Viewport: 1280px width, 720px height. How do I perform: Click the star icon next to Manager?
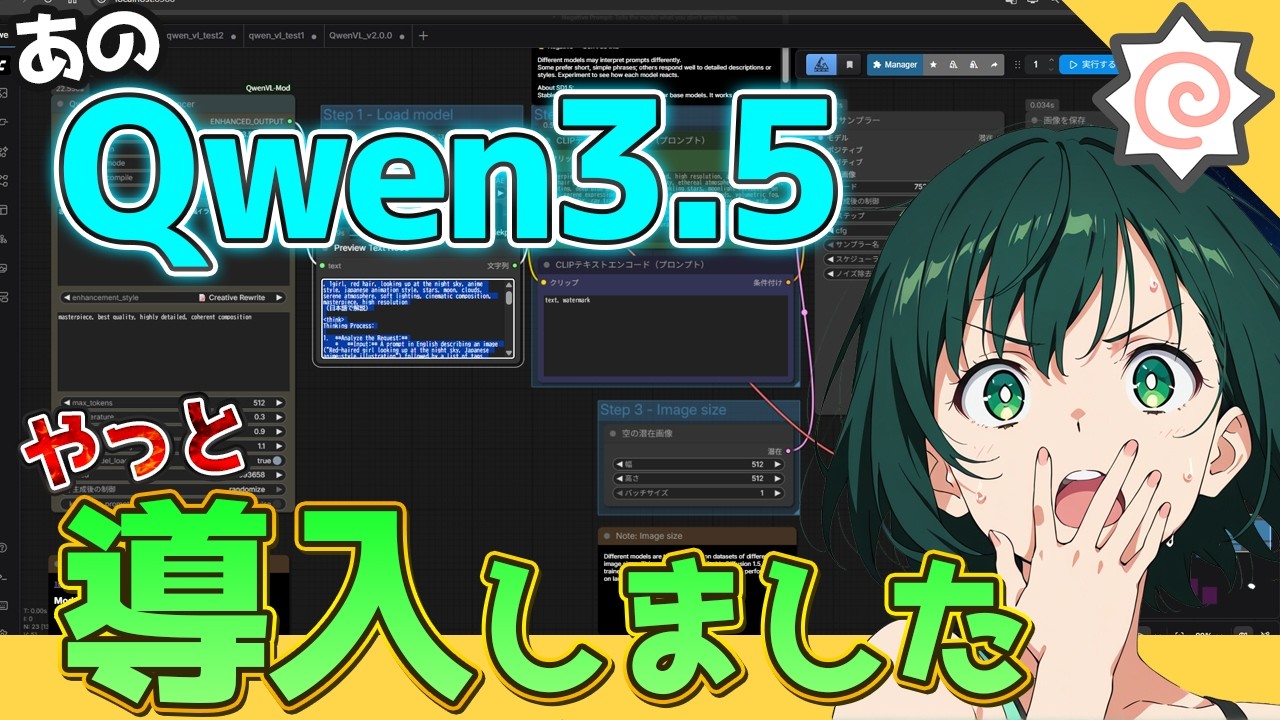(933, 64)
